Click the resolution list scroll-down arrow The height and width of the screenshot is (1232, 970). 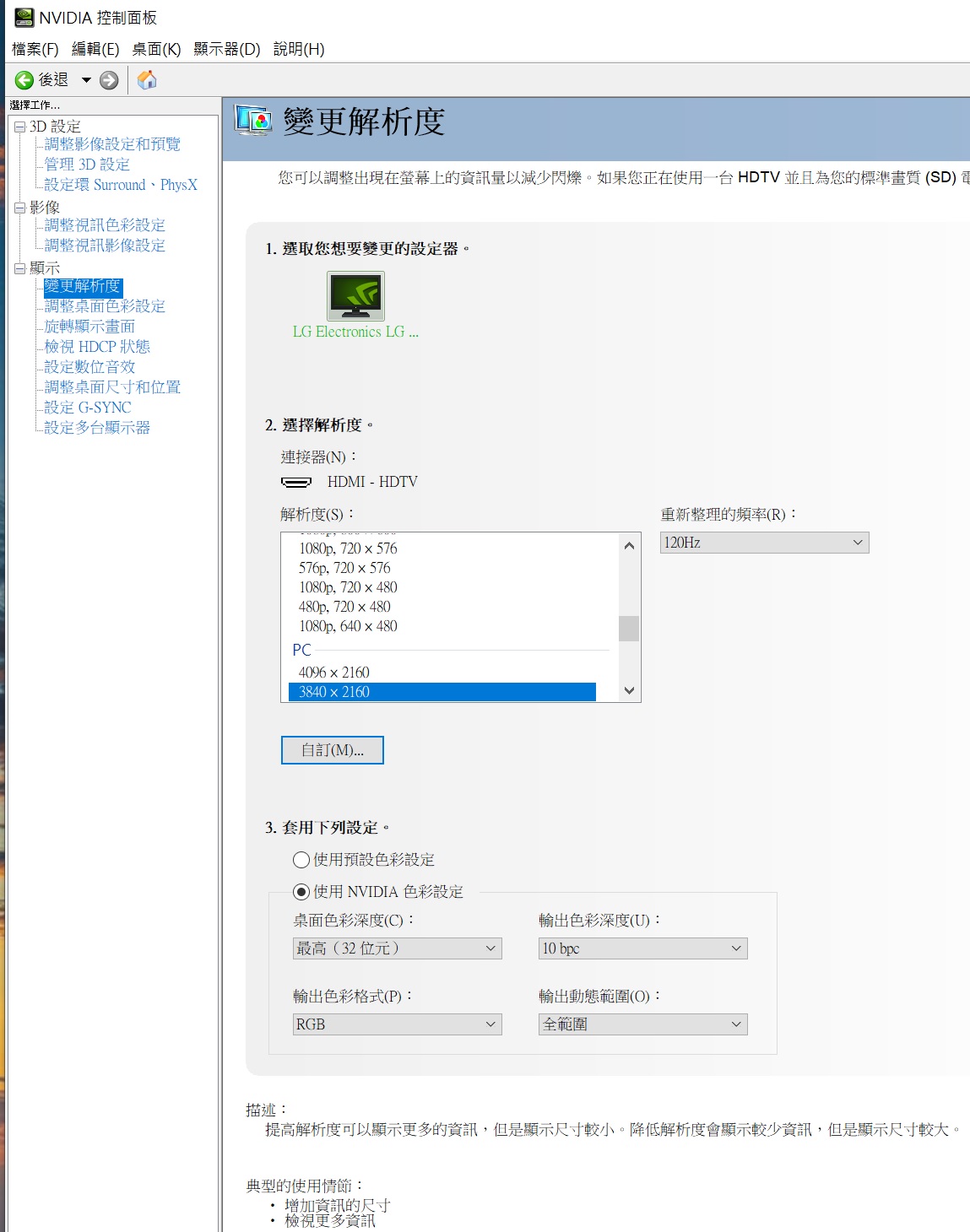tap(629, 690)
